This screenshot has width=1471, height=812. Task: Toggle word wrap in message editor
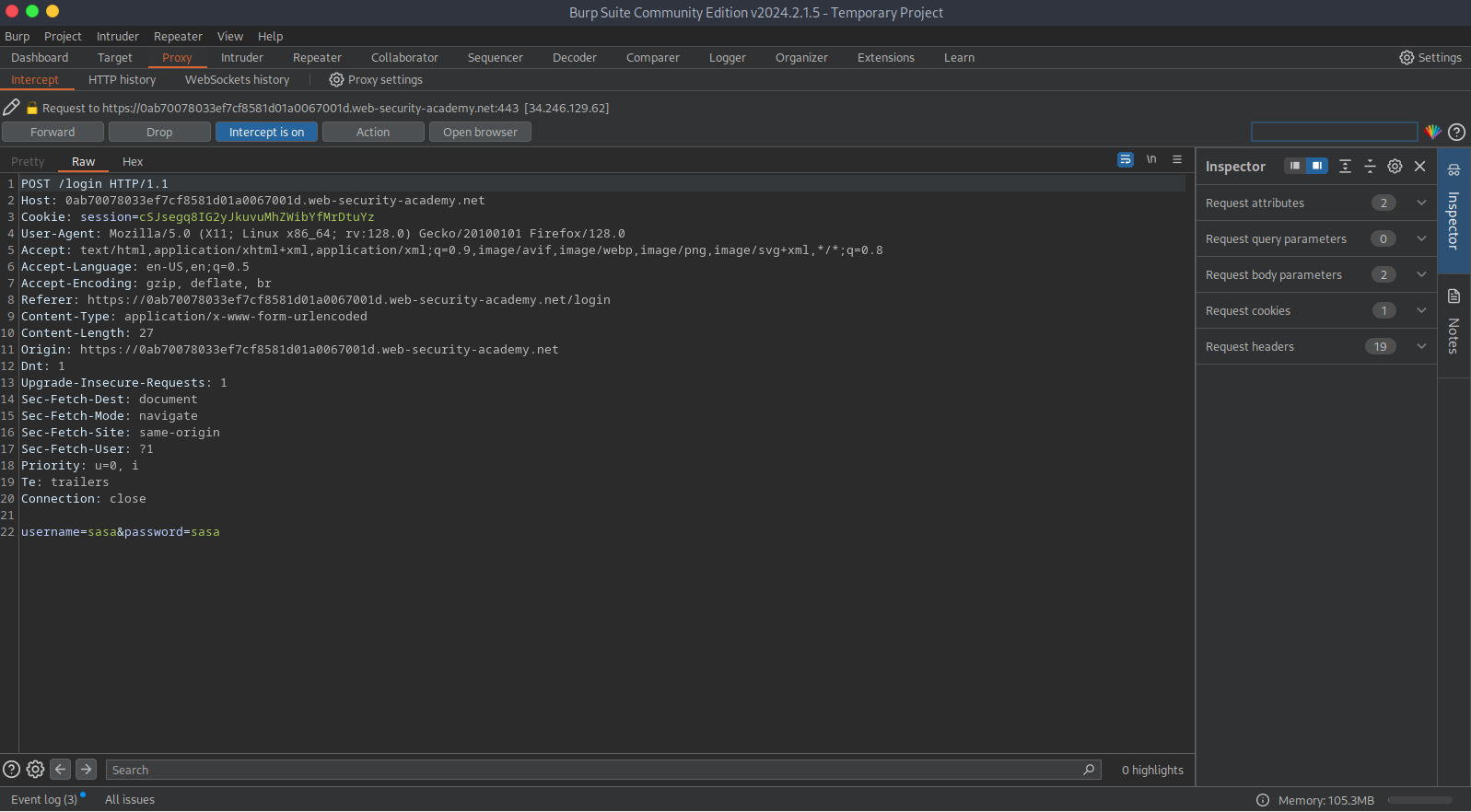coord(1125,160)
